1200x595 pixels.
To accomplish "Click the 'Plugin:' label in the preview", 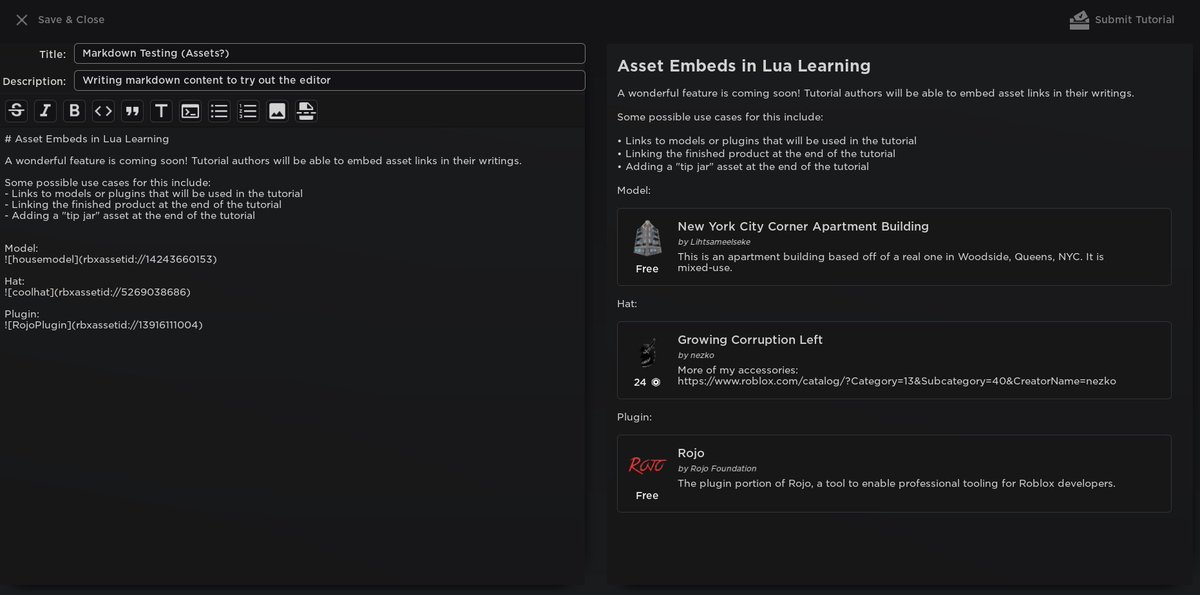I will (634, 416).
